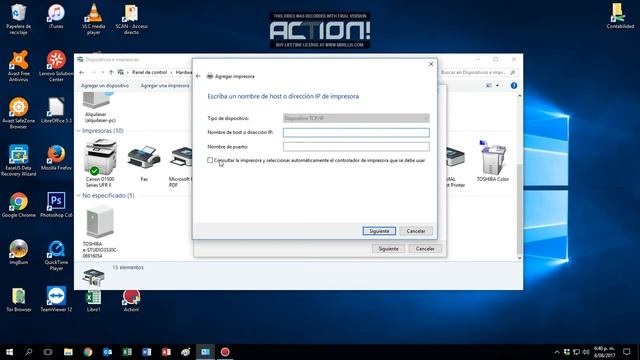
Task: Open Word from the taskbar
Action: click(x=147, y=352)
